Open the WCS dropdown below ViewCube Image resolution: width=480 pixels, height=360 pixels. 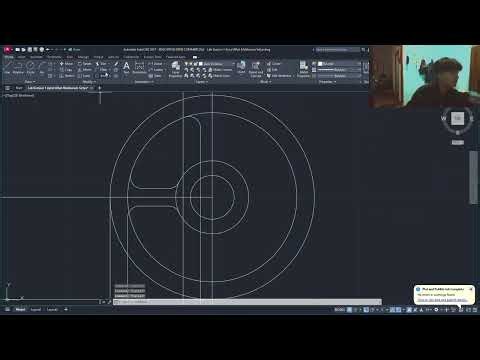pyautogui.click(x=458, y=142)
